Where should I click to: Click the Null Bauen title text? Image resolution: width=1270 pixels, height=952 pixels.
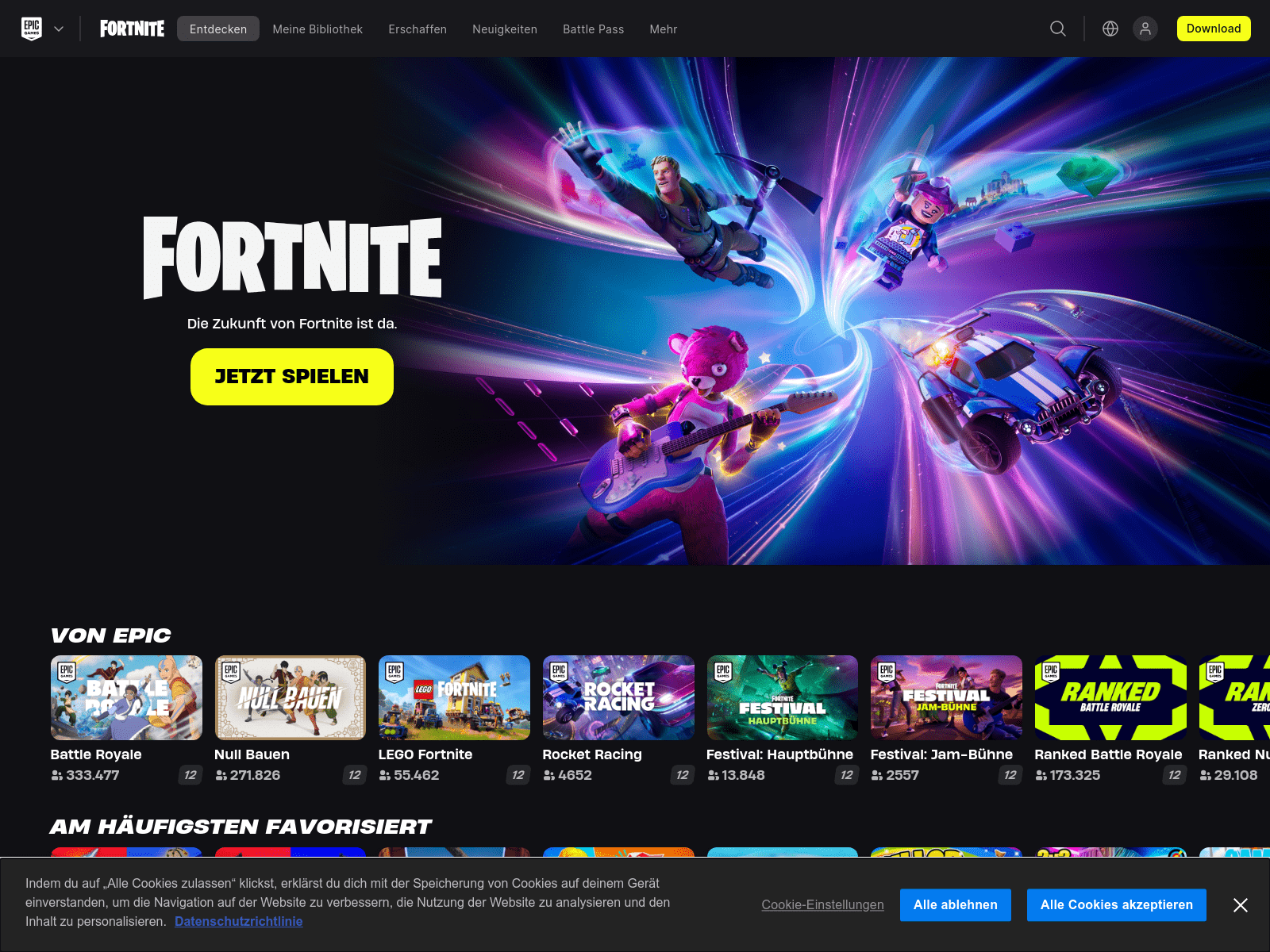tap(252, 754)
